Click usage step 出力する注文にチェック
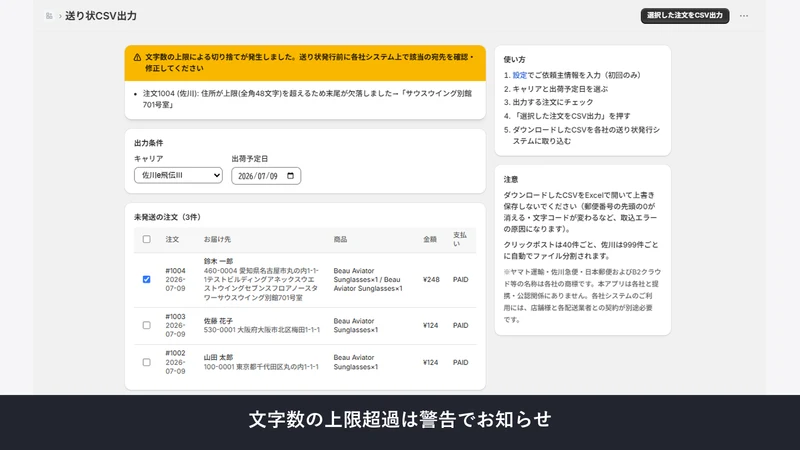Viewport: 800px width, 450px height. coord(553,102)
